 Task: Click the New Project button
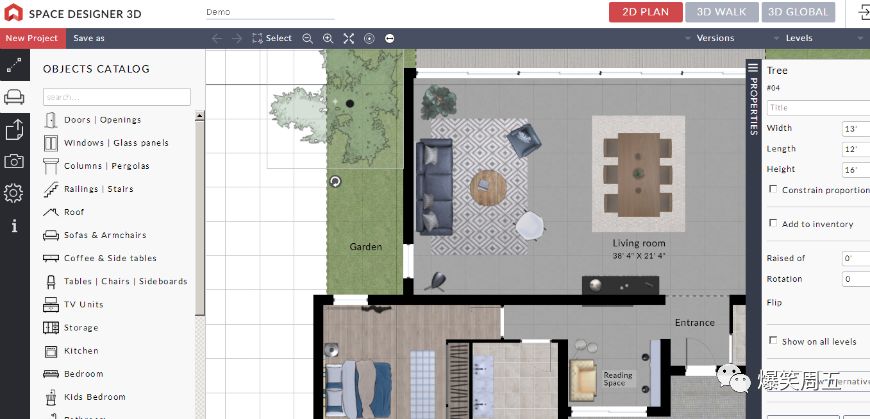32,38
